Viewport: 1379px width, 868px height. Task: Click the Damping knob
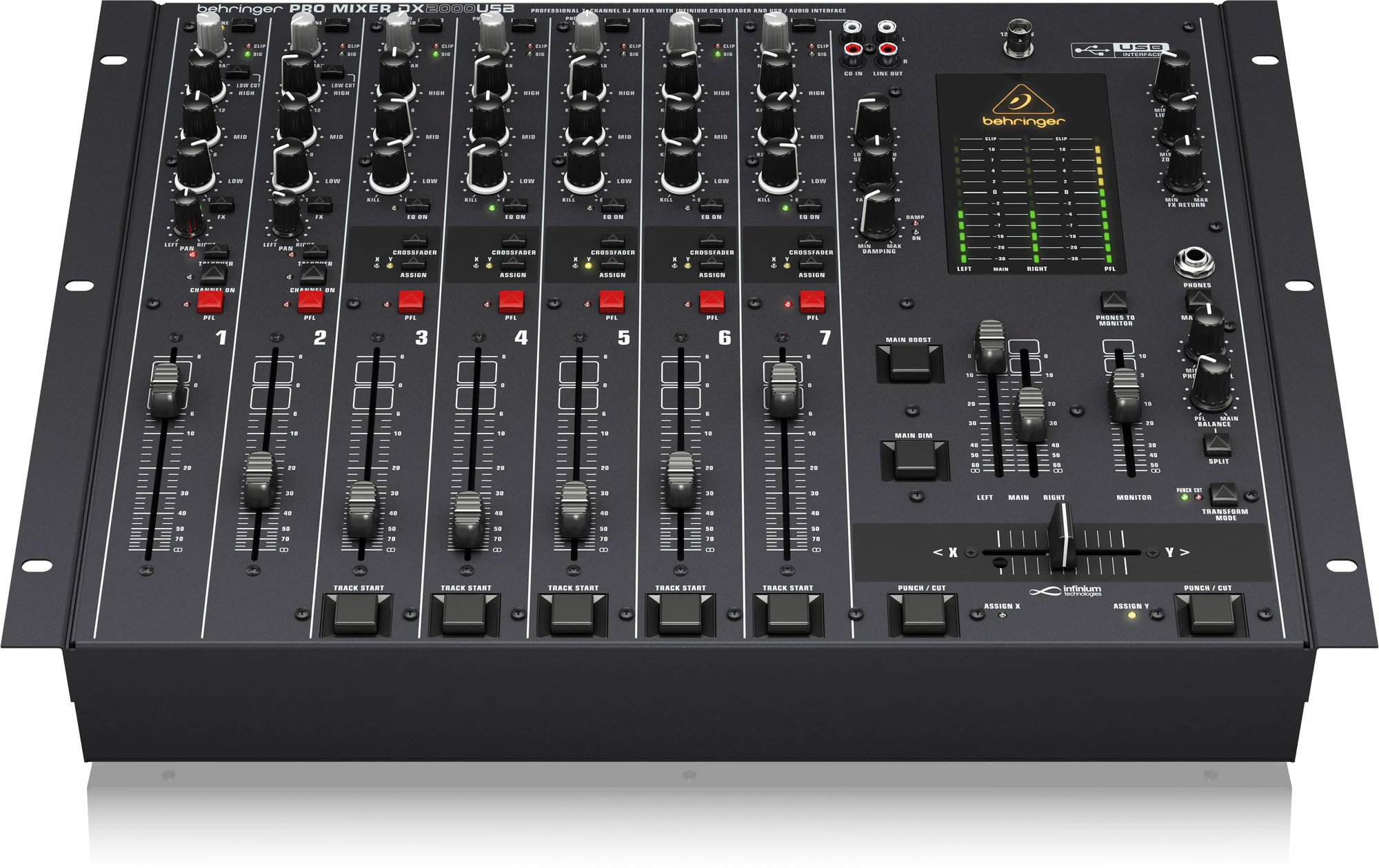coord(878,213)
